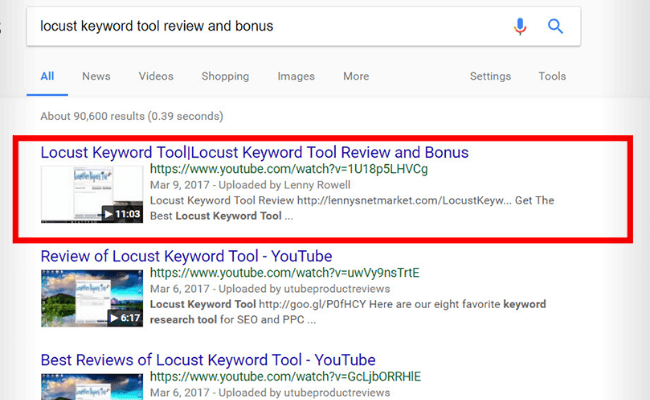Select the All results tab
Viewport: 650px width, 400px height.
click(47, 76)
